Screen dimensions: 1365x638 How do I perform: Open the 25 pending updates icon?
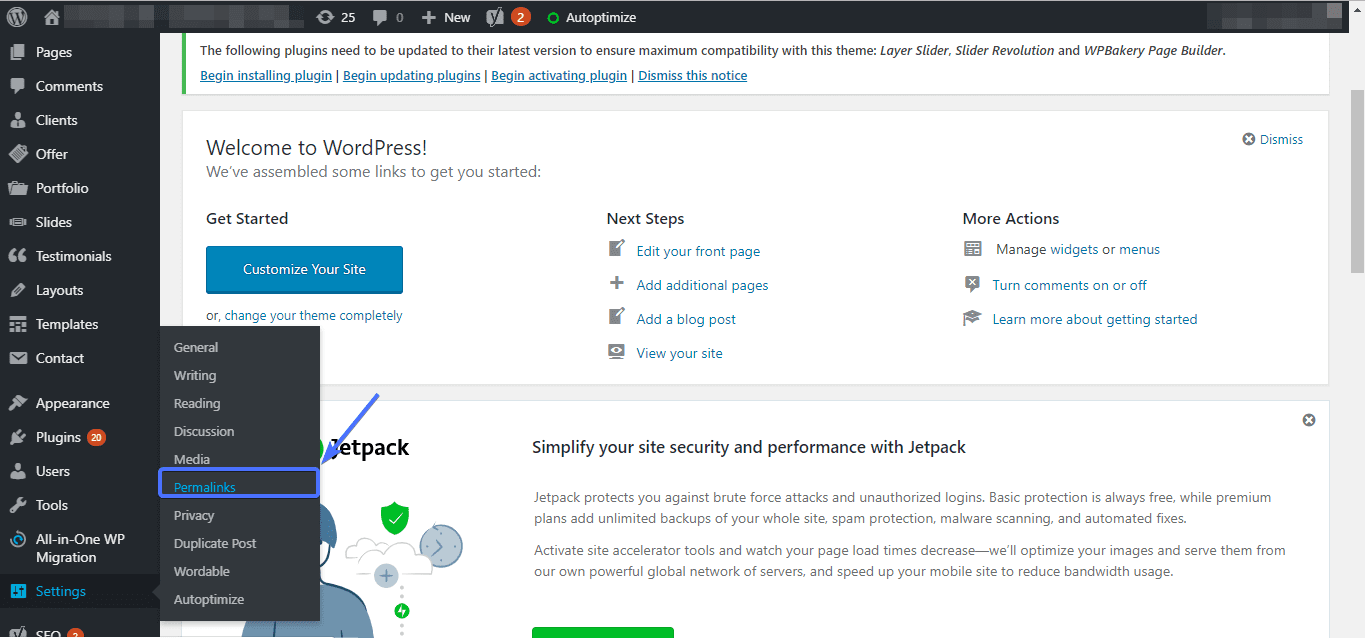pos(336,17)
